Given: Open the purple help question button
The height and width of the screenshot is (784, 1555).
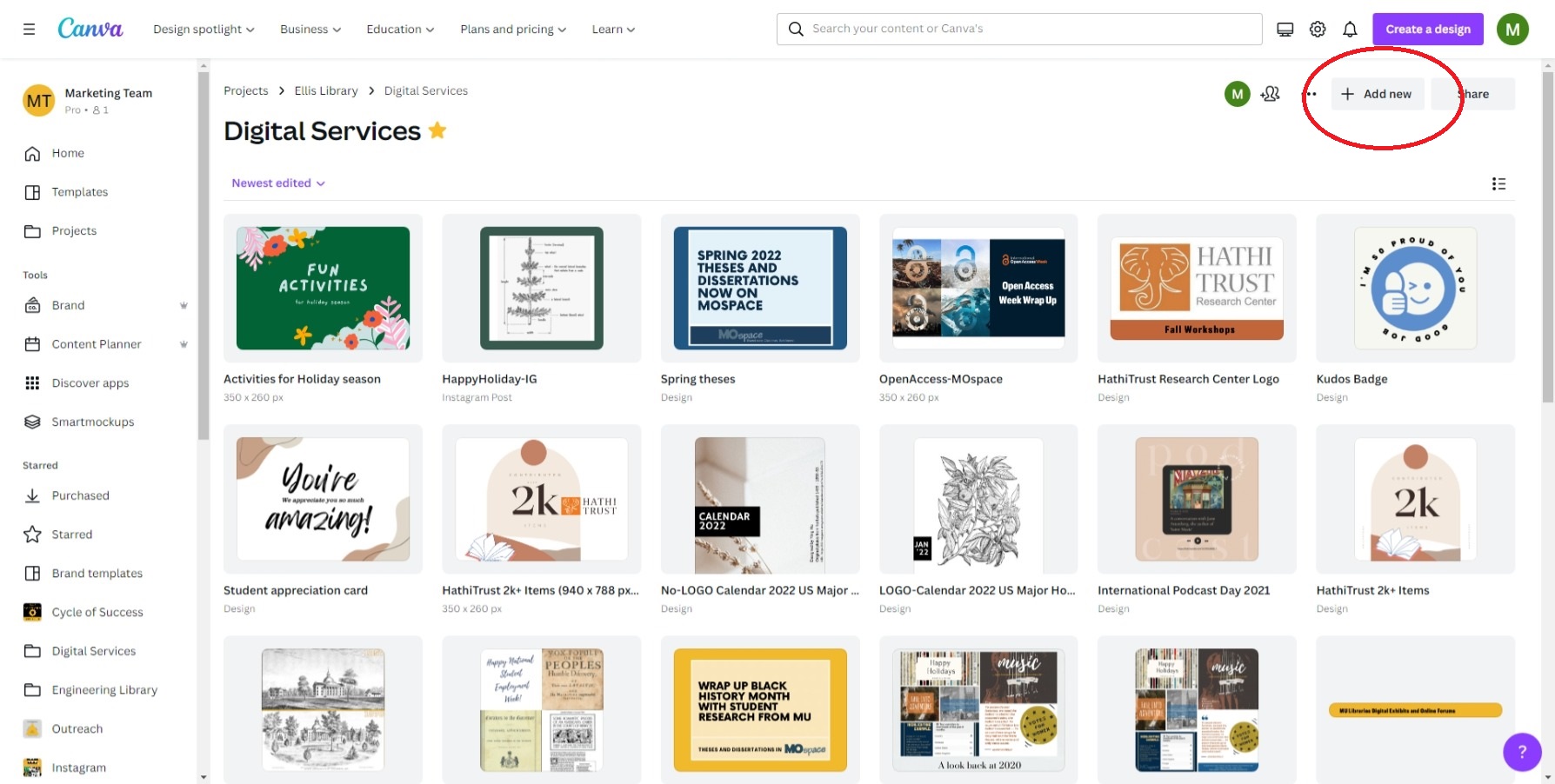Looking at the screenshot, I should 1521,752.
